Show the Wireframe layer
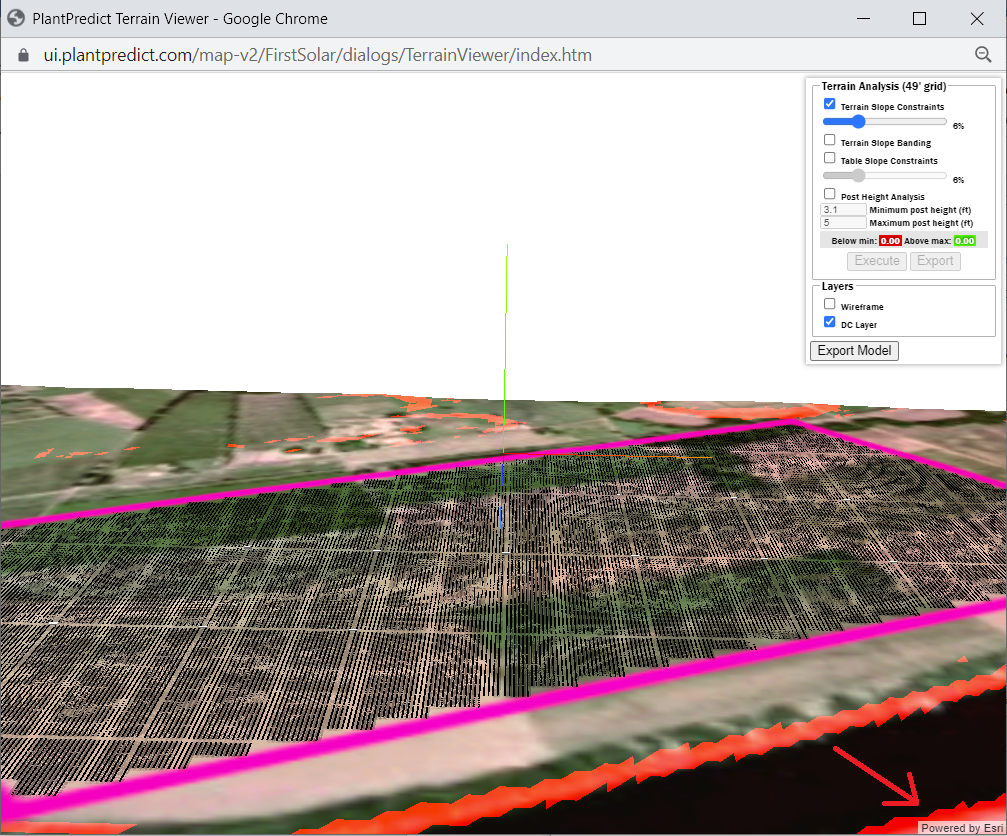The image size is (1007, 836). coord(829,304)
